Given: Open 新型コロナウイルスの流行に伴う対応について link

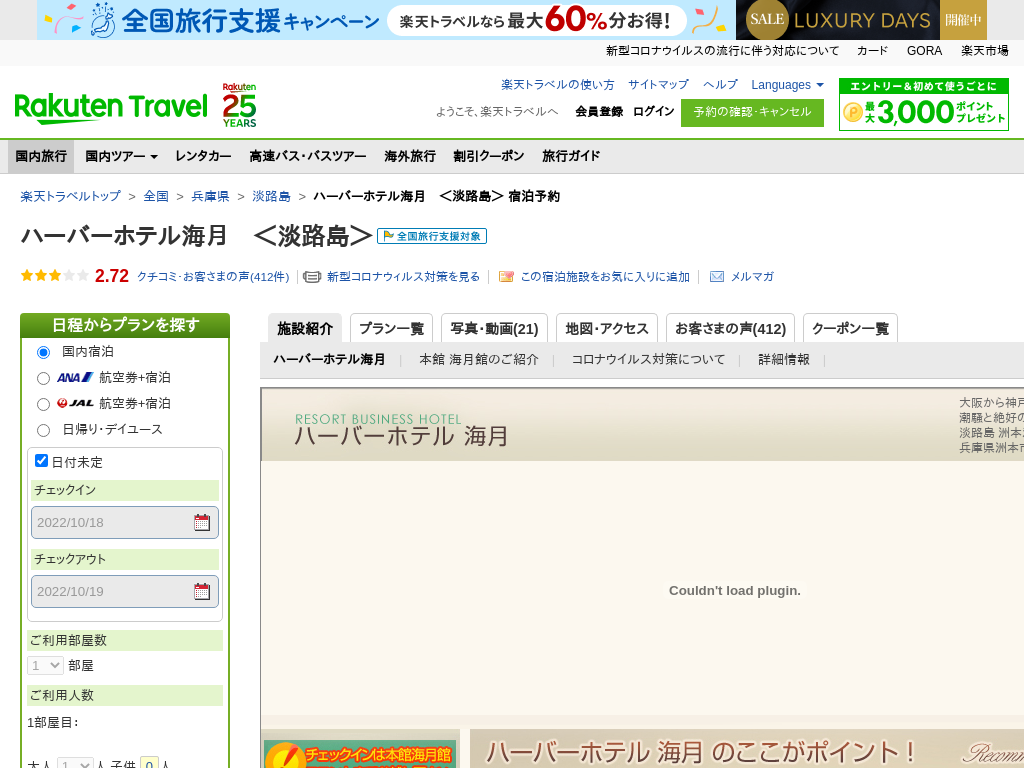Looking at the screenshot, I should (x=722, y=51).
